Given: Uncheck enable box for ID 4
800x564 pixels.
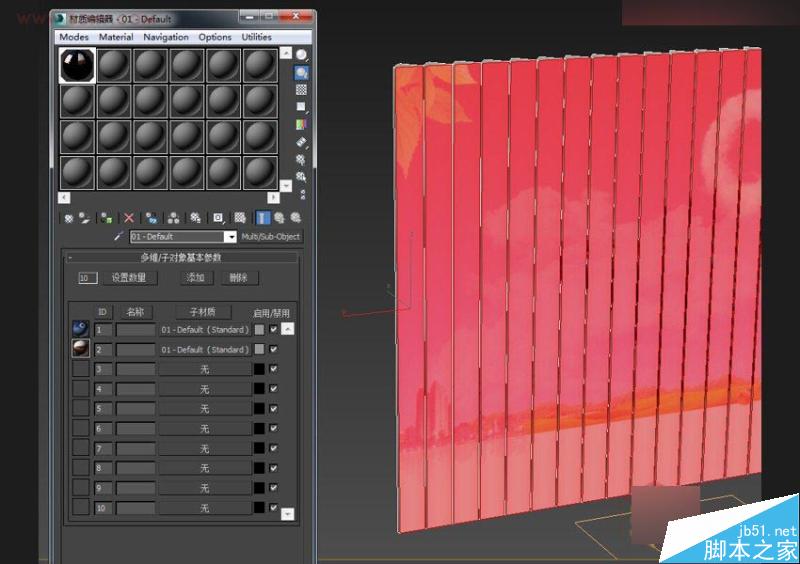Looking at the screenshot, I should [273, 388].
